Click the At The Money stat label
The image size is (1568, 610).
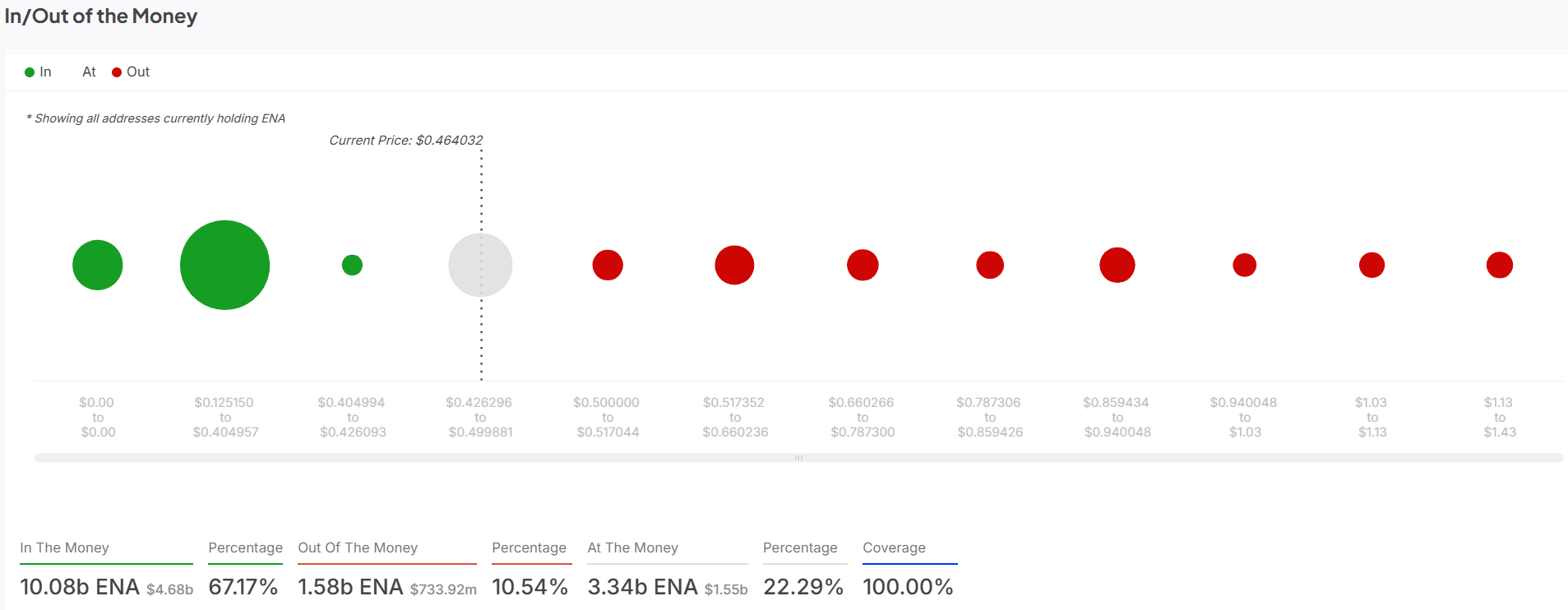point(632,548)
